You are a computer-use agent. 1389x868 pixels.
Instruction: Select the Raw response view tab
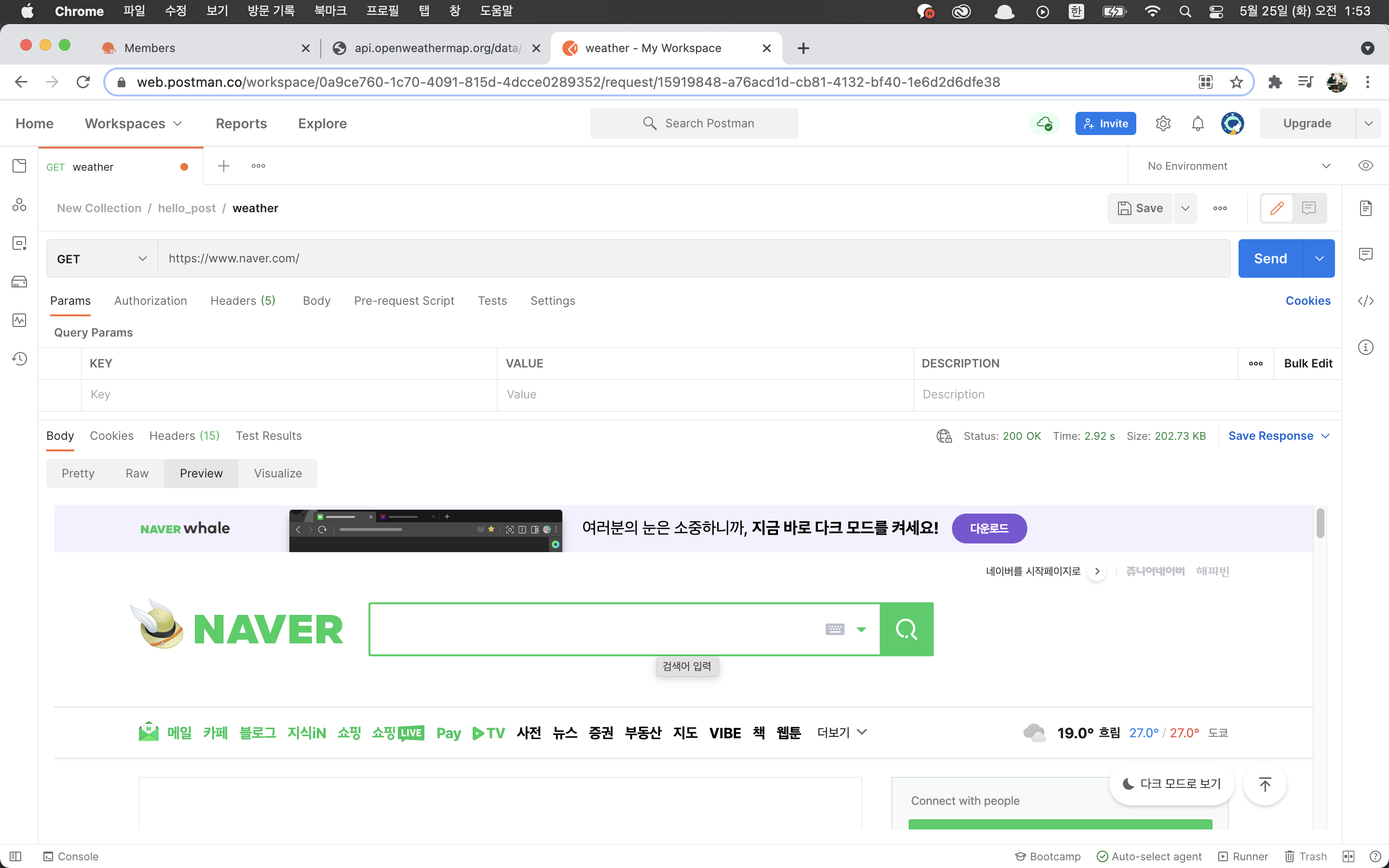click(136, 474)
